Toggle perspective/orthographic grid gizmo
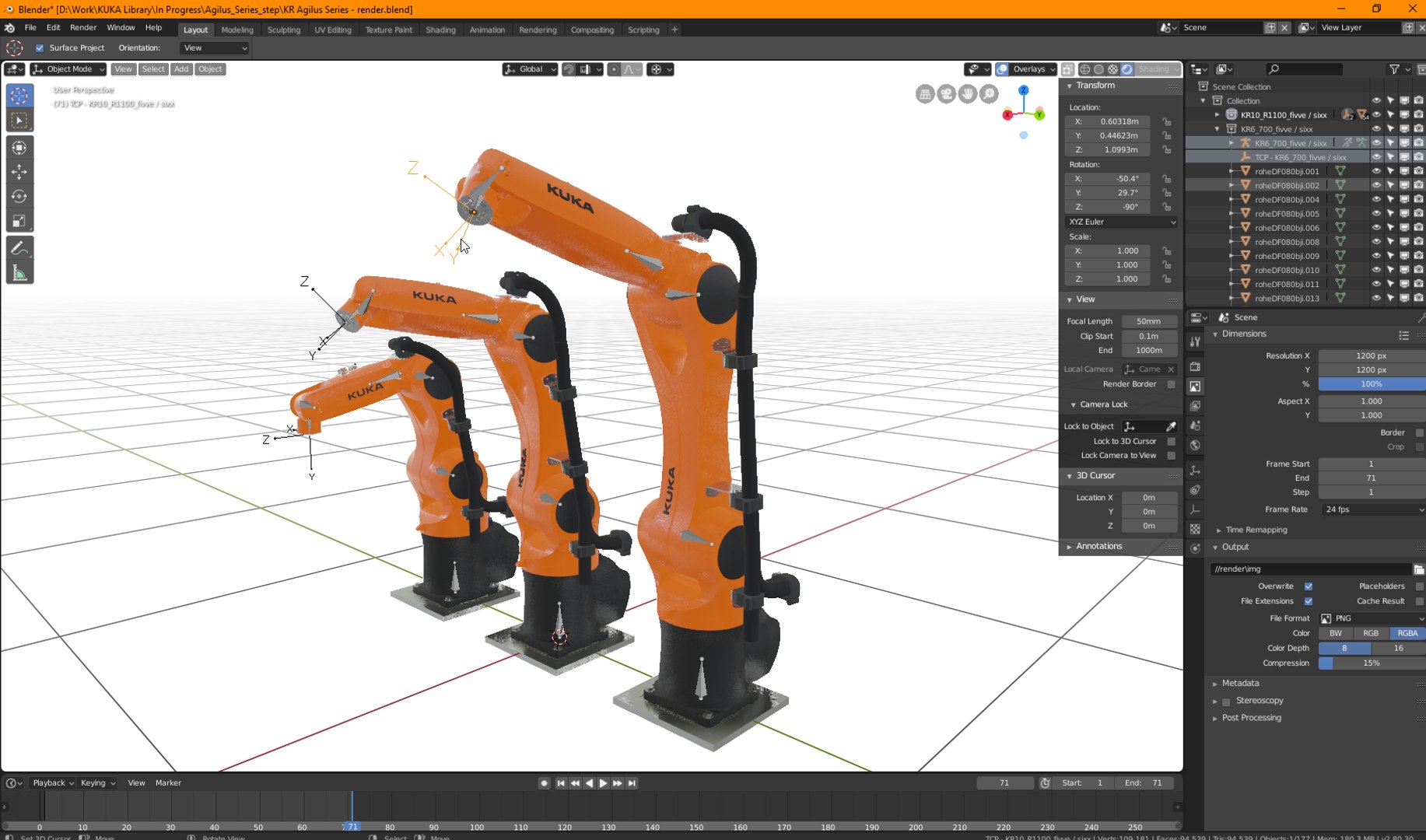The height and width of the screenshot is (840, 1426). pyautogui.click(x=925, y=94)
